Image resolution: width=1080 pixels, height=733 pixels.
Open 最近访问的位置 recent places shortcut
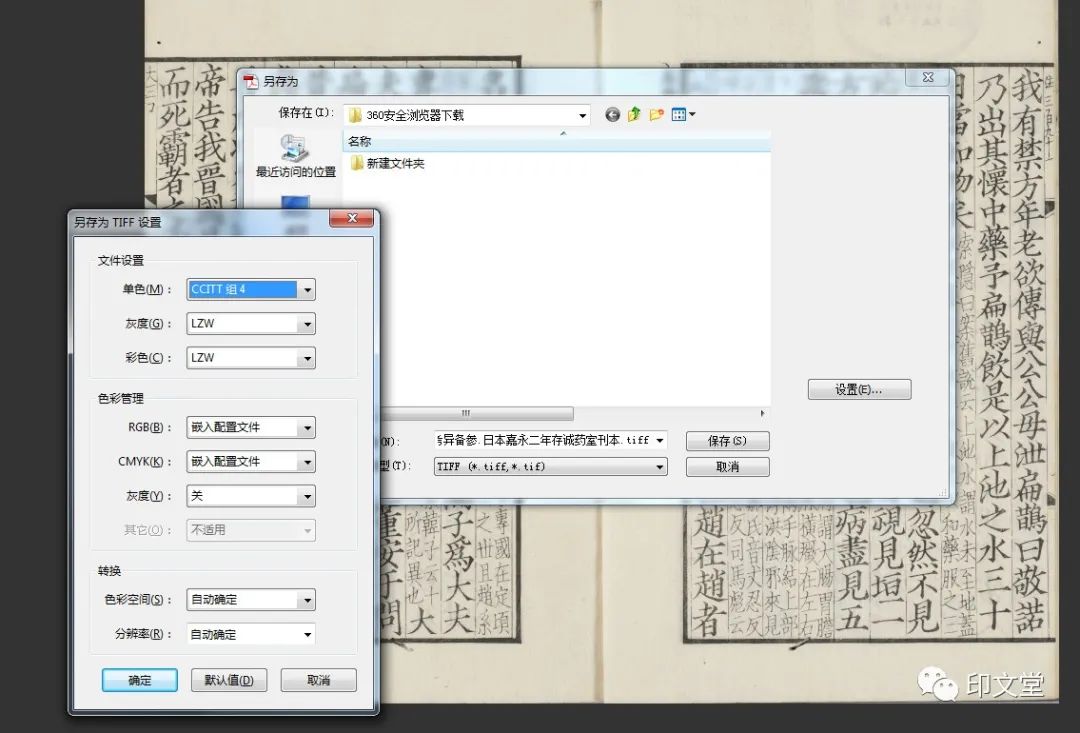(x=295, y=156)
